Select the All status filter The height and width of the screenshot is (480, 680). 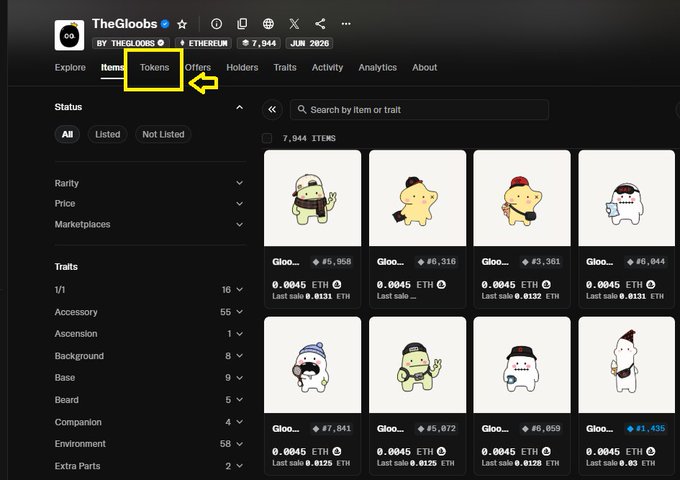(x=67, y=134)
